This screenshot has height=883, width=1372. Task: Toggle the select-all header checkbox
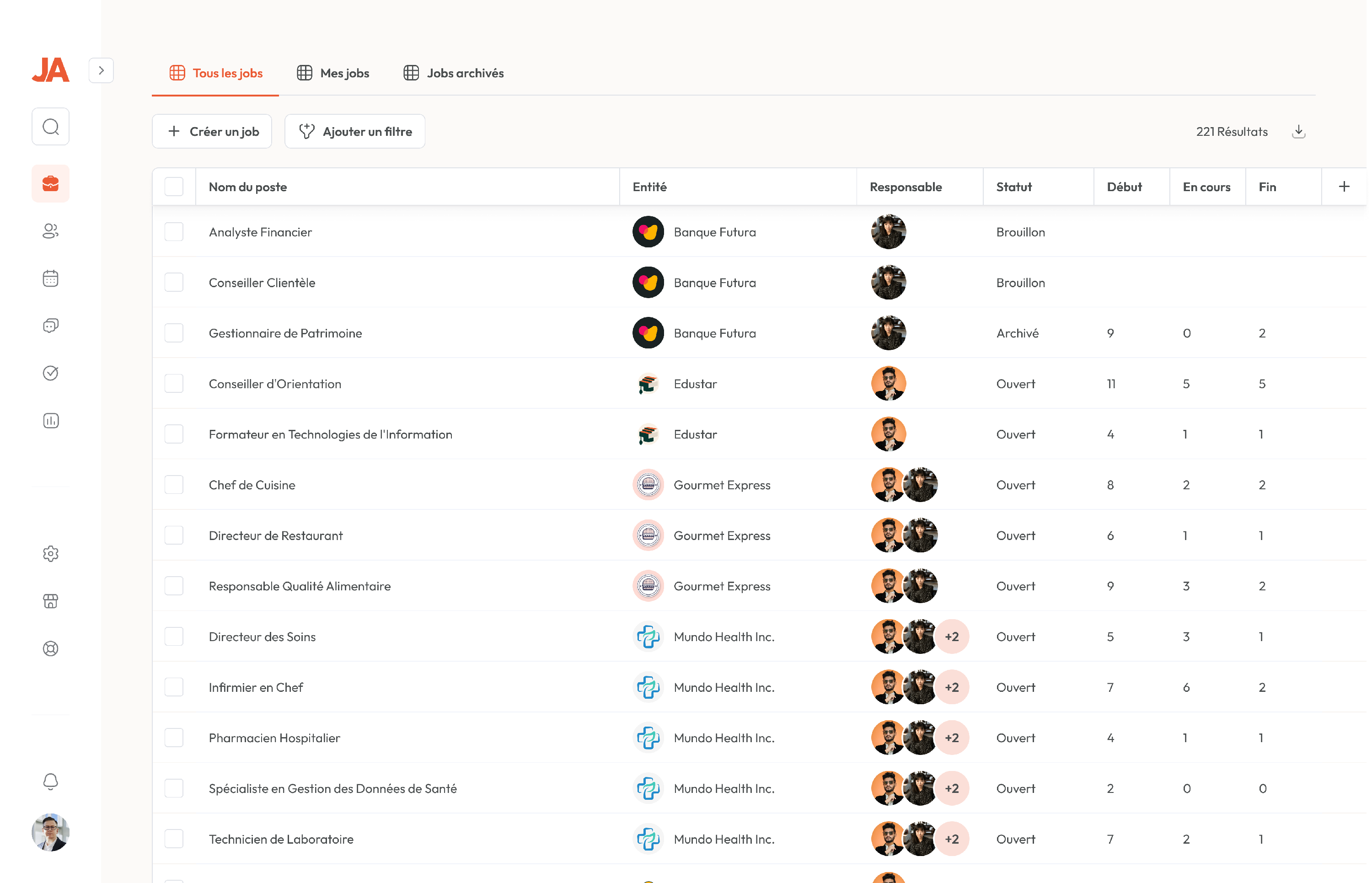pyautogui.click(x=174, y=187)
